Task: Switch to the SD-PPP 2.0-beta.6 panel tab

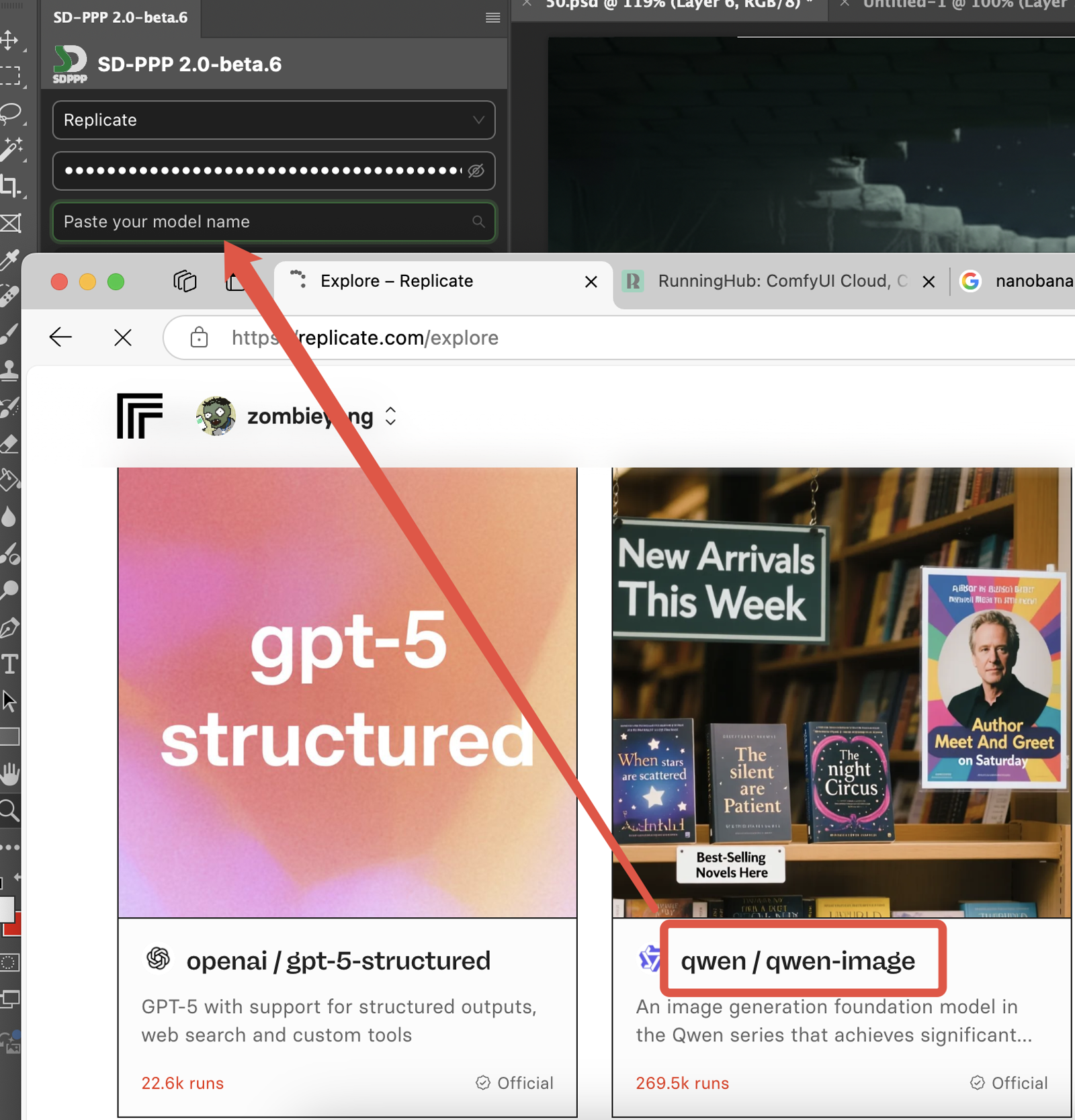Action: tap(121, 17)
